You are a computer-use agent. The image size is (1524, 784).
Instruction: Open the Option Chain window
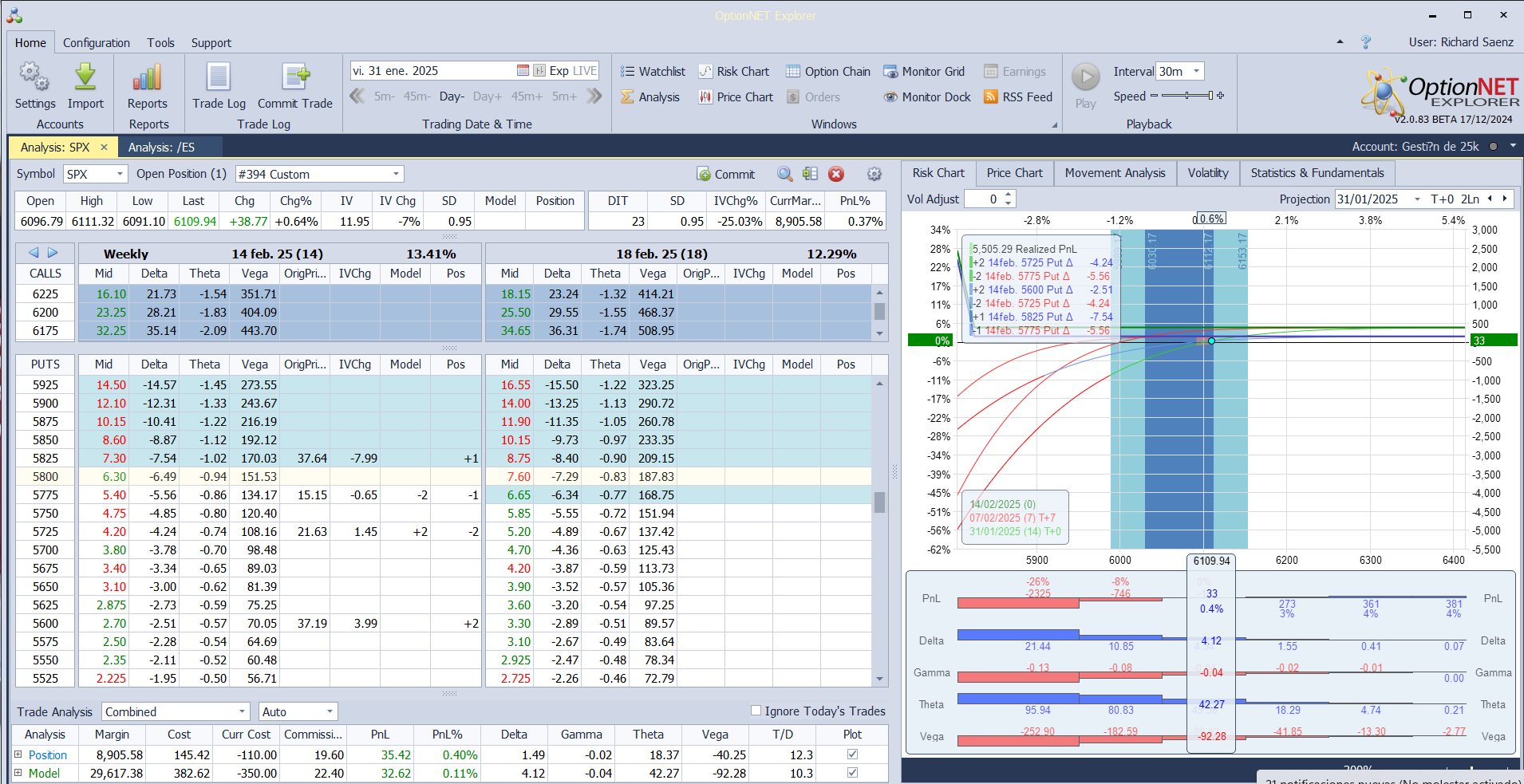[x=827, y=72]
